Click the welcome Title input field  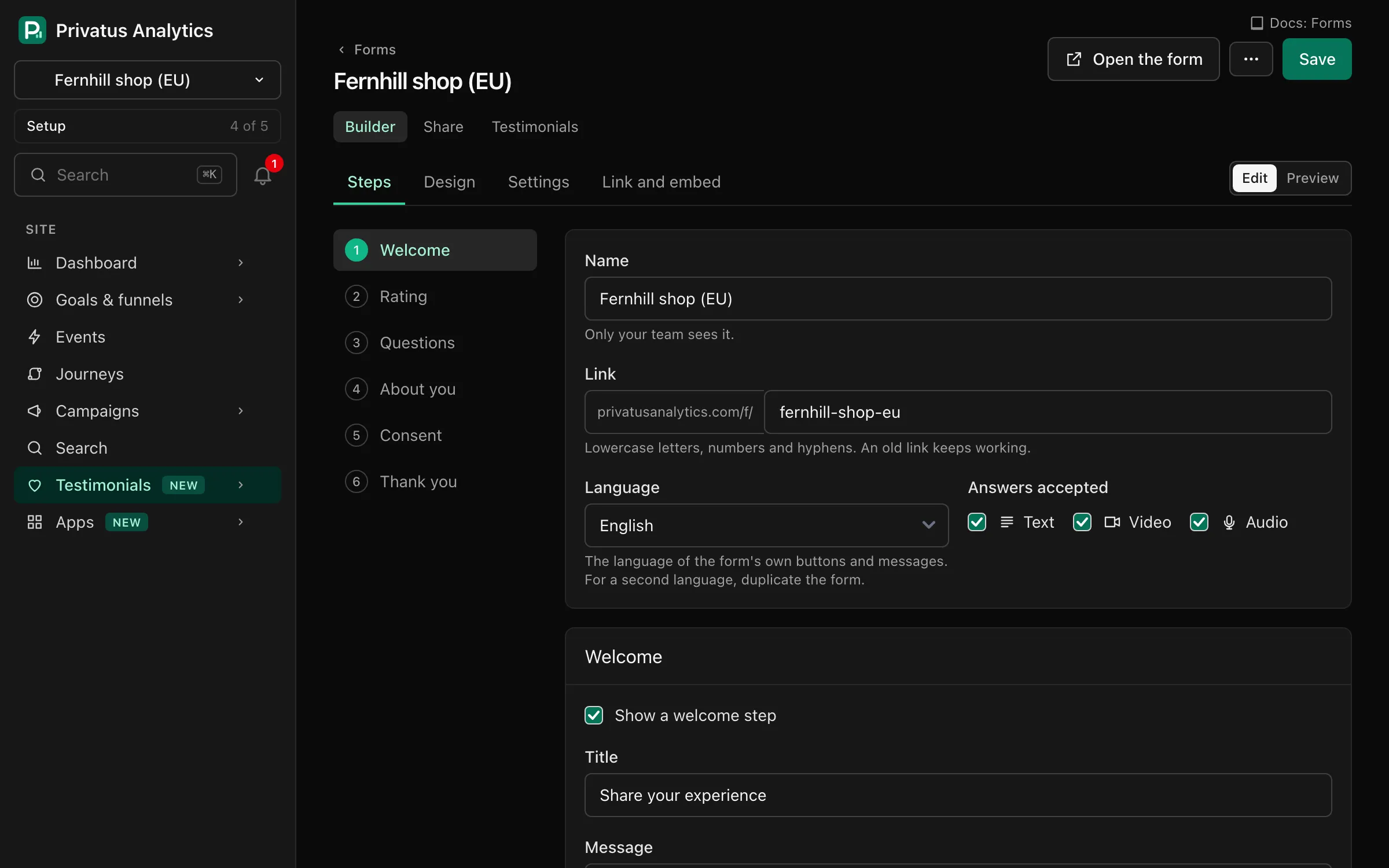958,795
